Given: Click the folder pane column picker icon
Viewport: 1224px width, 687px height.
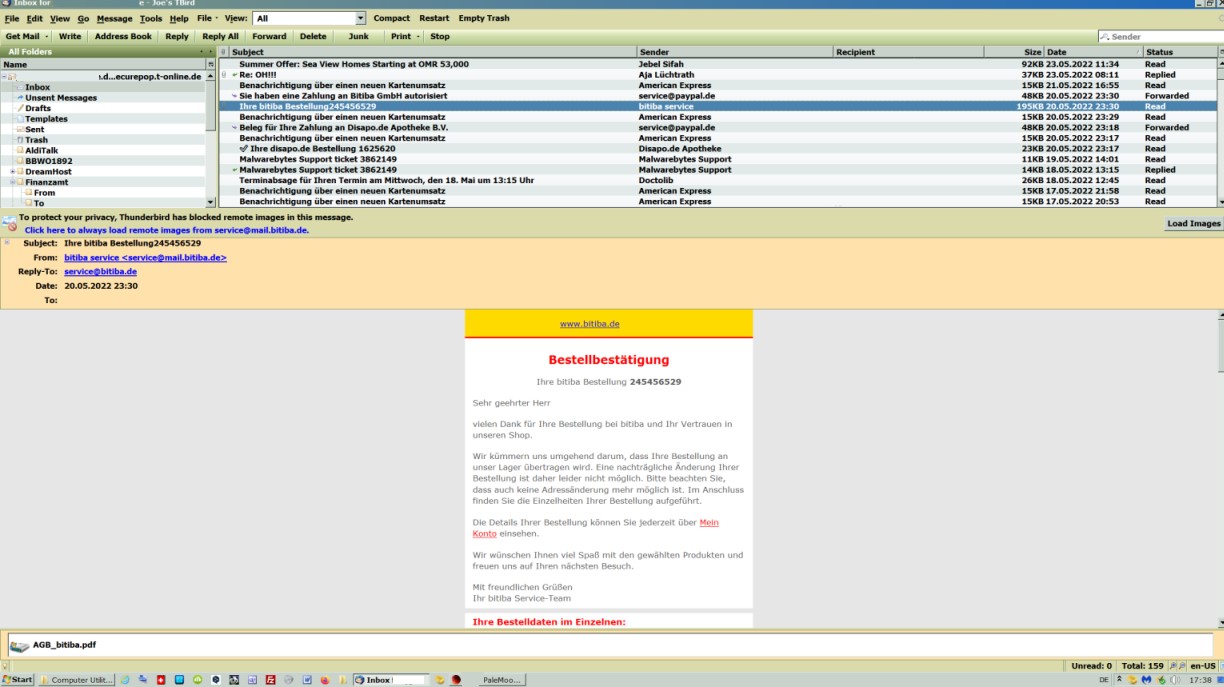Looking at the screenshot, I should 210,64.
